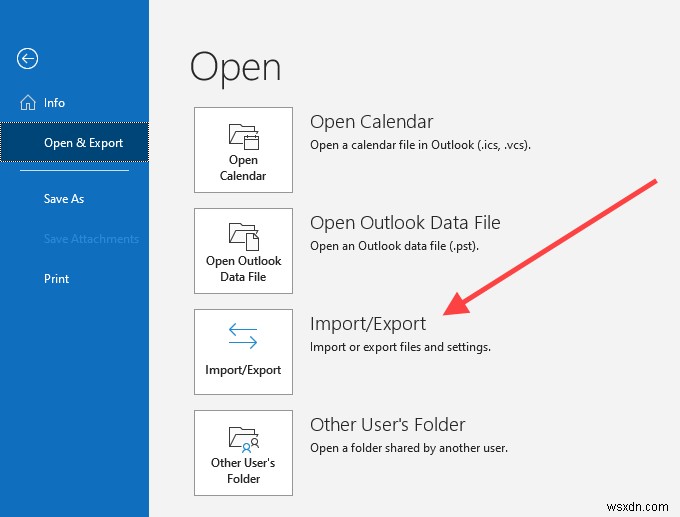This screenshot has height=517, width=680.
Task: Click 'Open an Outlook data file (.pst).' text
Action: (394, 246)
